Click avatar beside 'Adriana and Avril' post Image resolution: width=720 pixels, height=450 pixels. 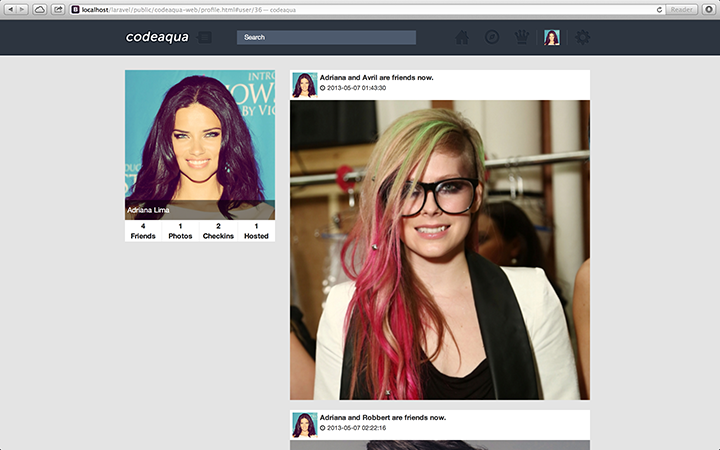(x=304, y=84)
